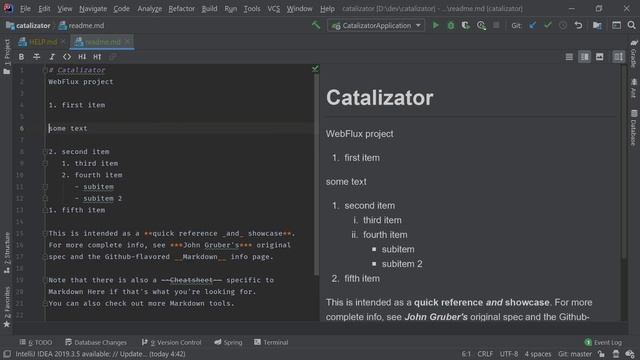The height and width of the screenshot is (360, 640).
Task: Decrease header level H↓ icon
Action: 82,57
